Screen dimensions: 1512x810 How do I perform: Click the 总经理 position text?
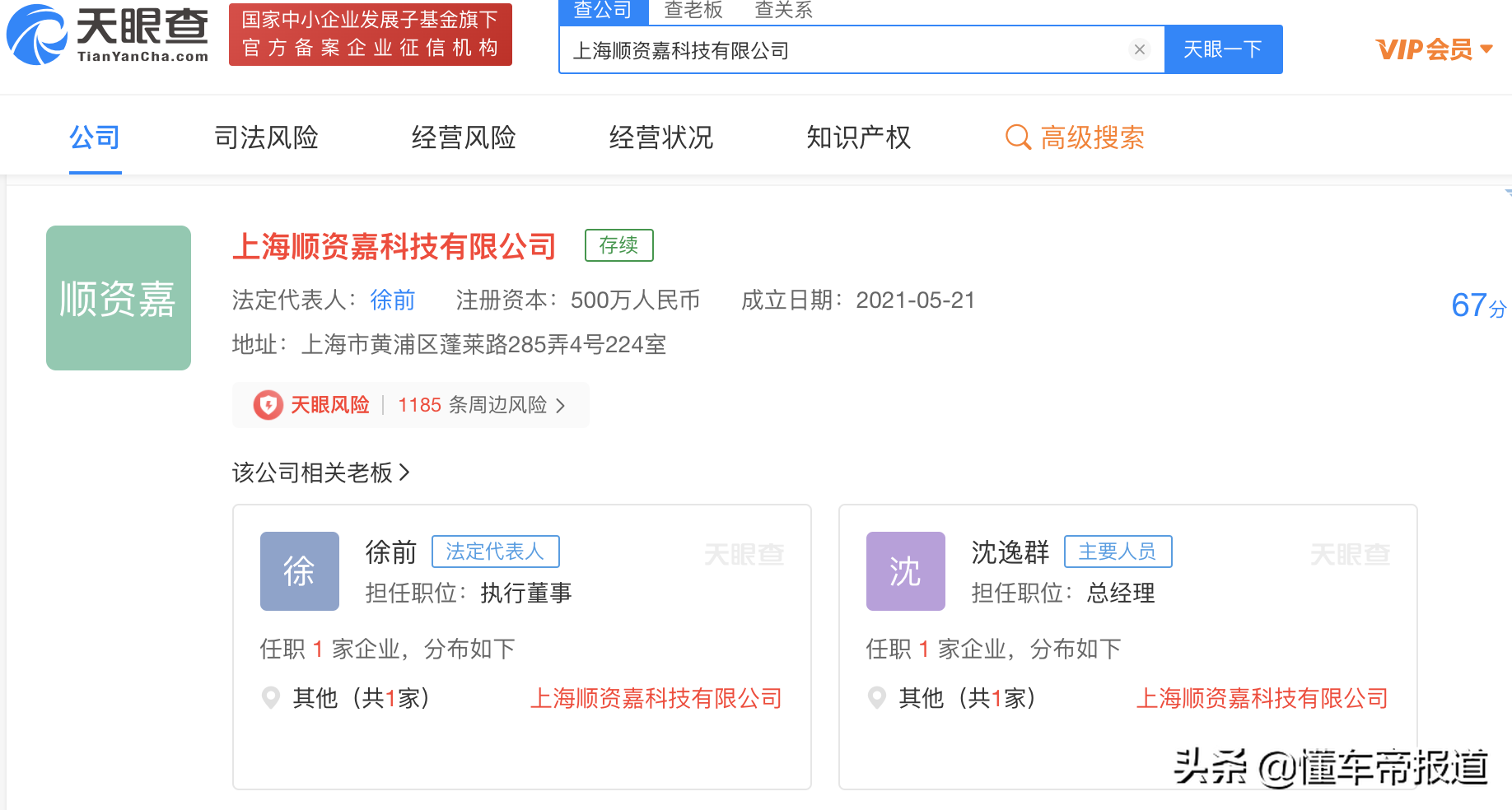click(x=1121, y=593)
